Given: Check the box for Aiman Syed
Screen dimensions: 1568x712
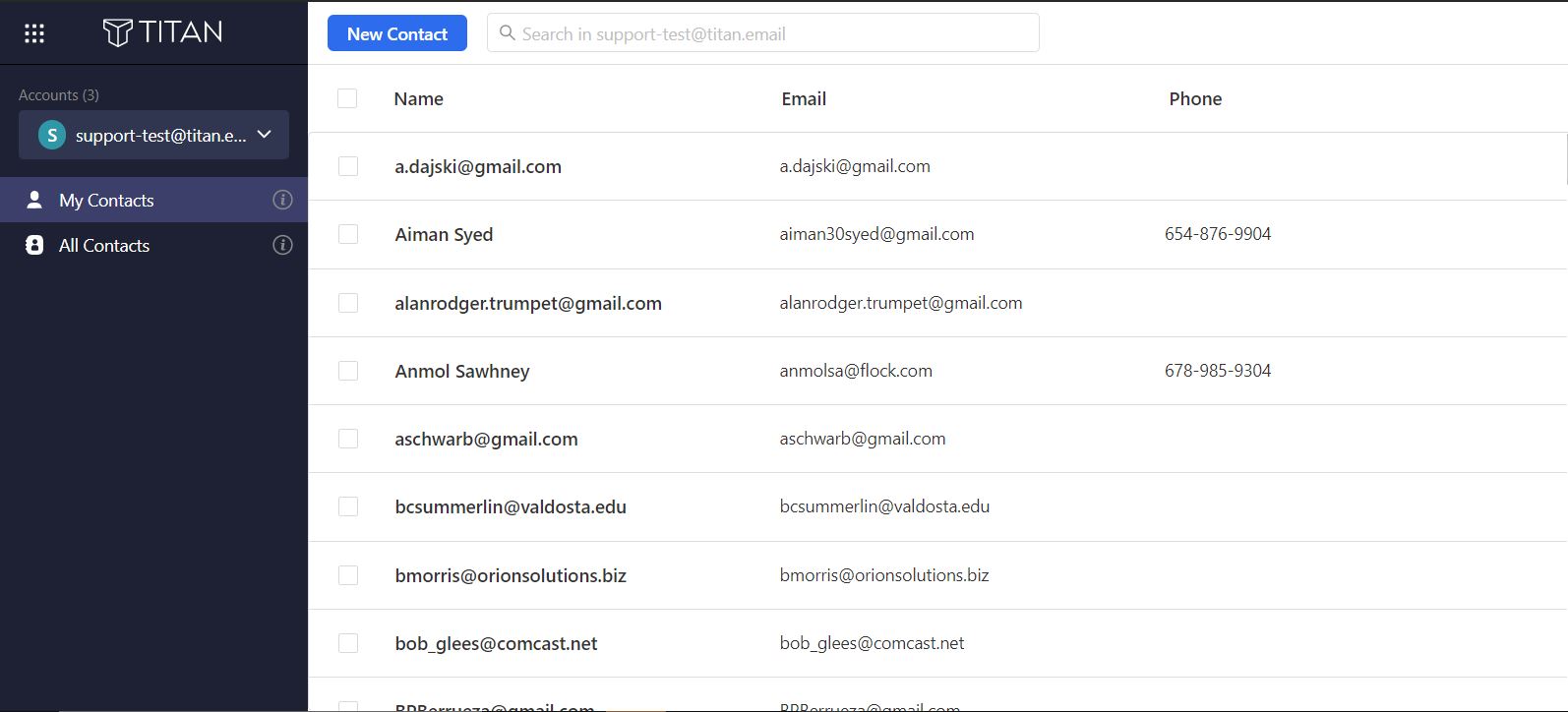Looking at the screenshot, I should pos(348,234).
